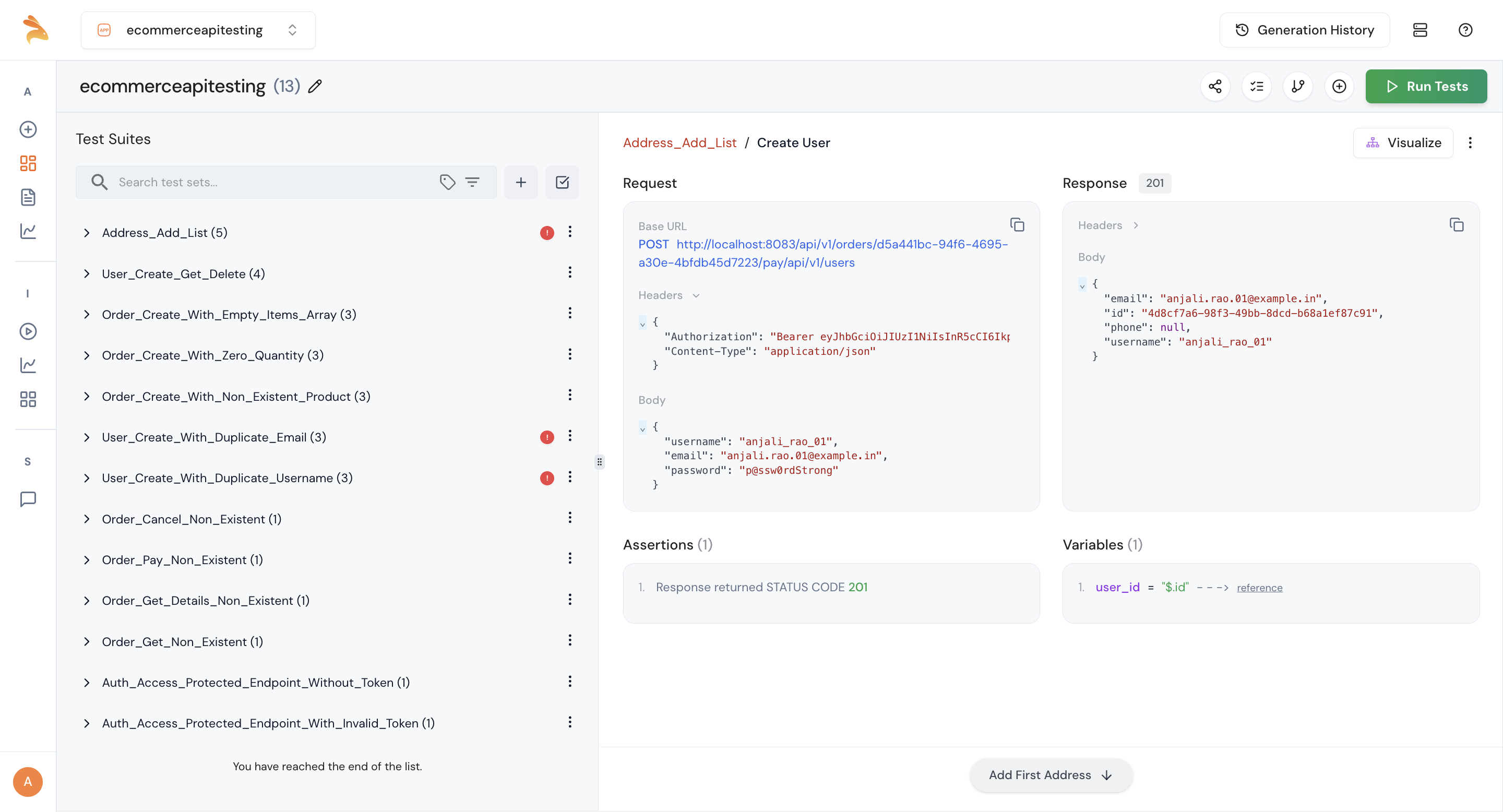The width and height of the screenshot is (1503, 812).
Task: Open the Headers dropdown in the Request panel
Action: pyautogui.click(x=669, y=295)
